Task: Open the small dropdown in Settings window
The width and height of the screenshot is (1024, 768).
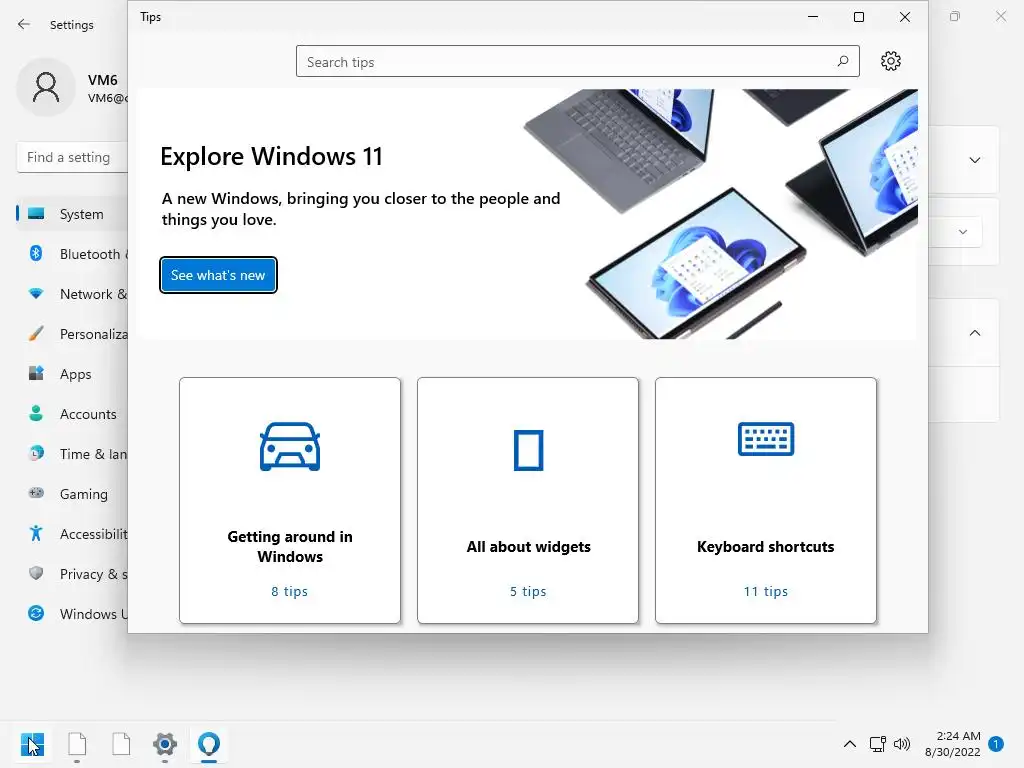Action: pyautogui.click(x=963, y=232)
